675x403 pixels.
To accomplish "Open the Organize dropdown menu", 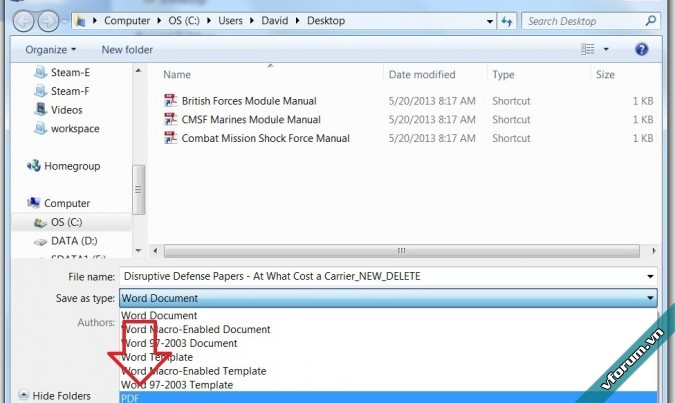I will coord(51,50).
